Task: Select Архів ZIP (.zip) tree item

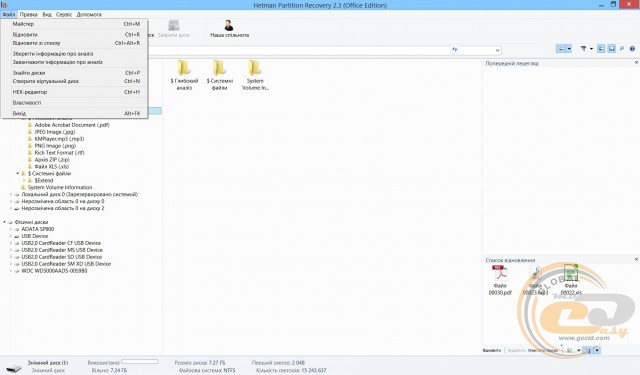Action: tap(52, 160)
